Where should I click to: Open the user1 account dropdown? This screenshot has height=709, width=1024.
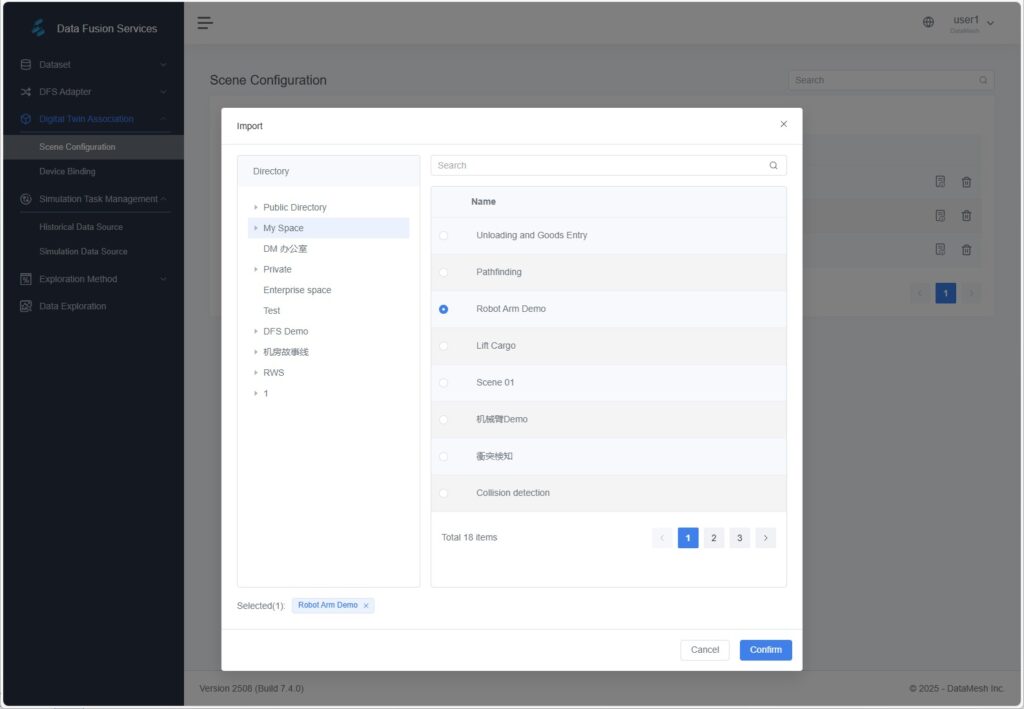point(972,23)
